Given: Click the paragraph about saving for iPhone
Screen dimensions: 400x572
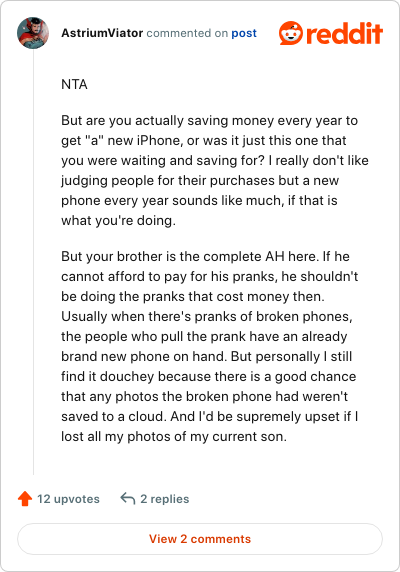Looking at the screenshot, I should coord(215,170).
